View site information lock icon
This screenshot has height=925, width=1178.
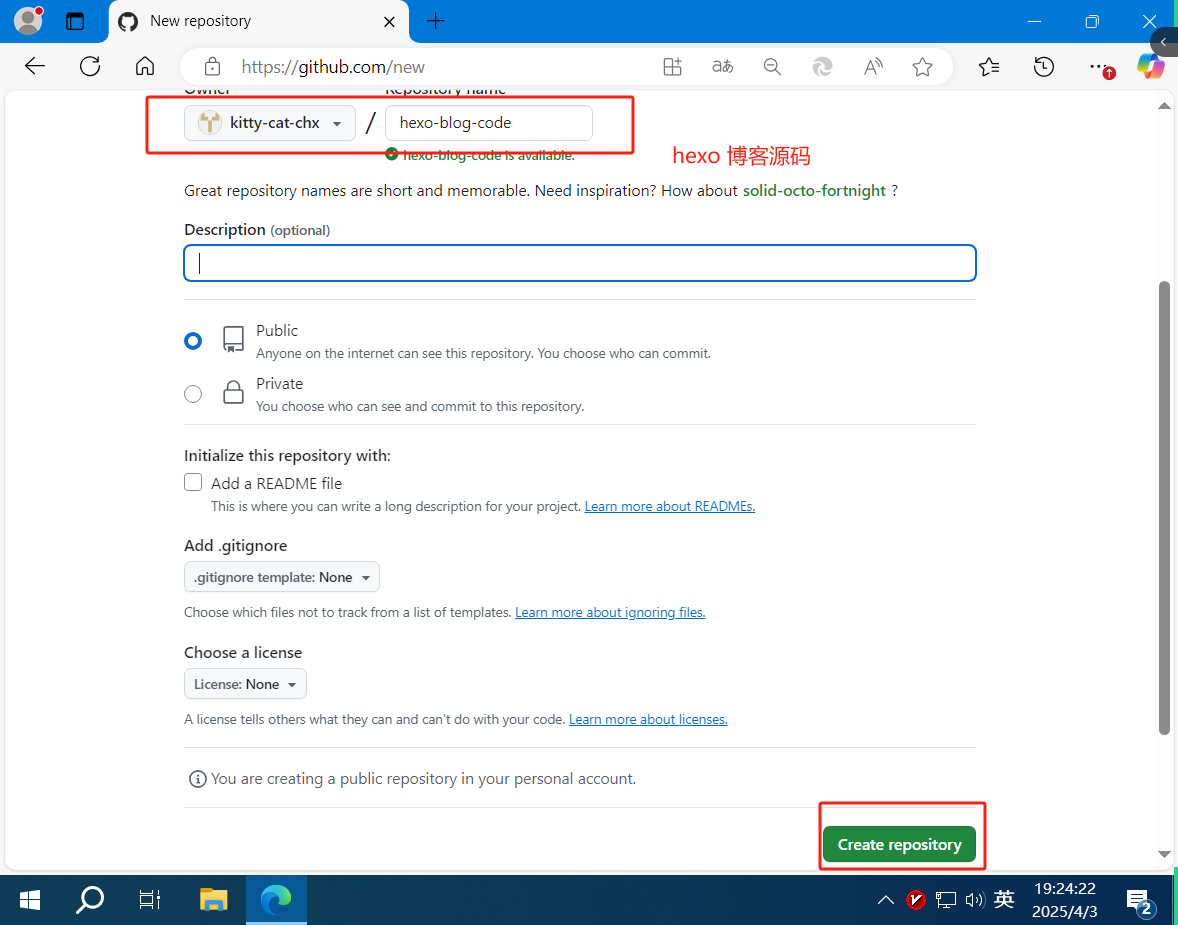pyautogui.click(x=213, y=67)
